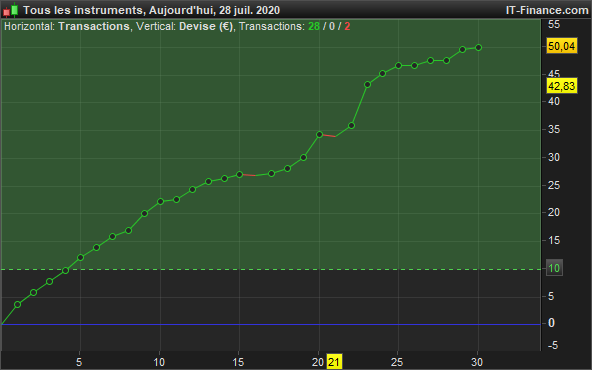Click the blue zero baseline
The image size is (592, 370).
tap(270, 324)
